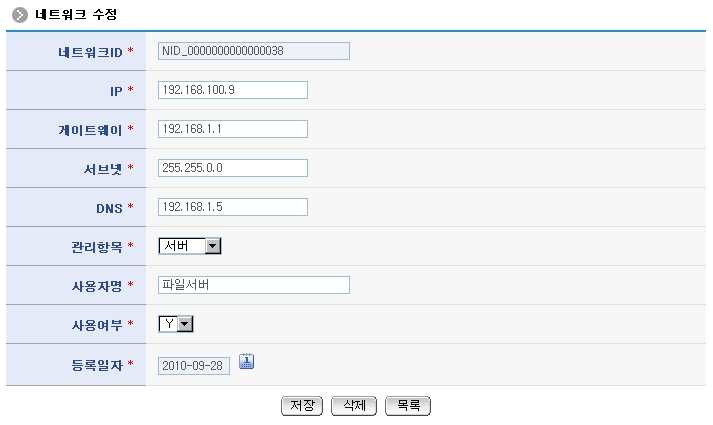Click the 사용자명 row label

pos(90,285)
